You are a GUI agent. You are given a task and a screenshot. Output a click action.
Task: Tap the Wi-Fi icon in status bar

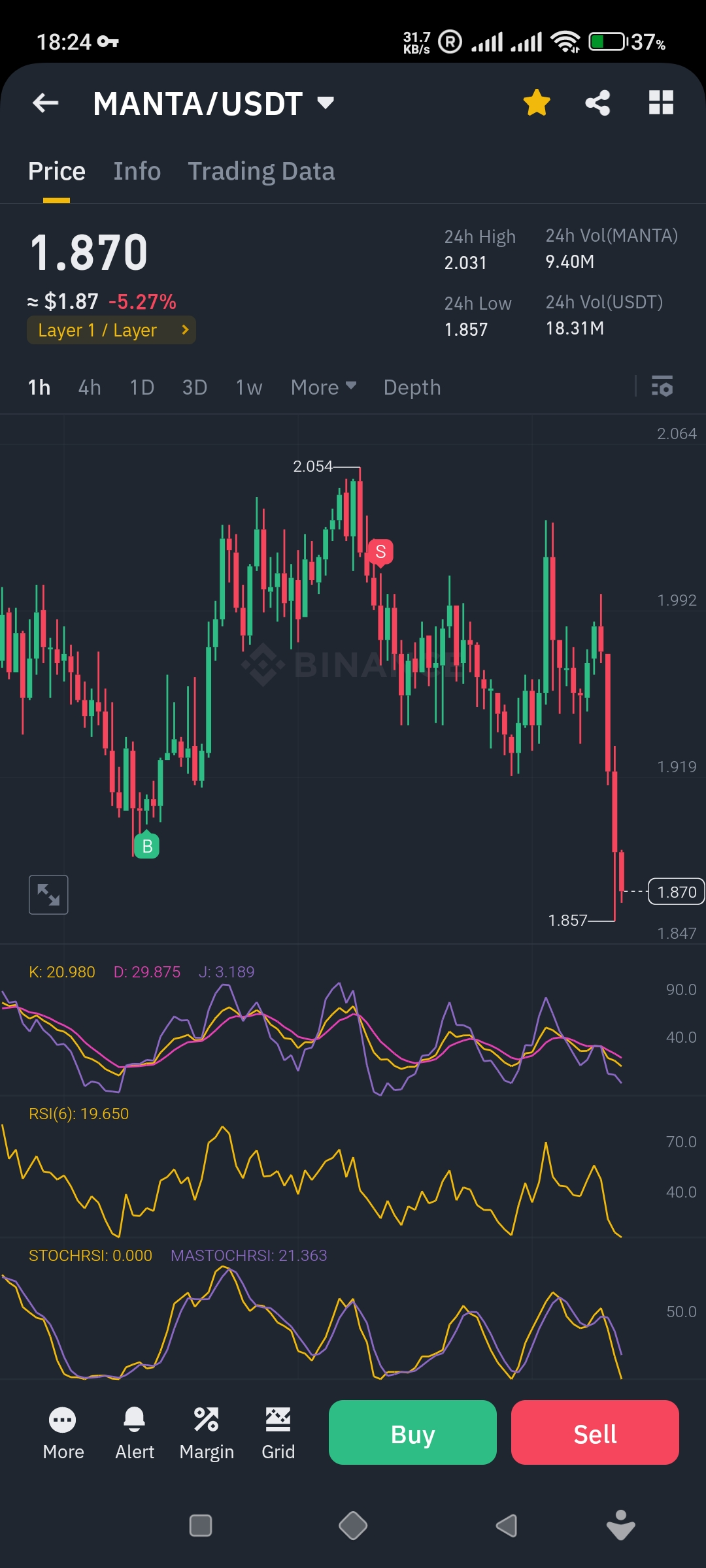click(x=565, y=42)
